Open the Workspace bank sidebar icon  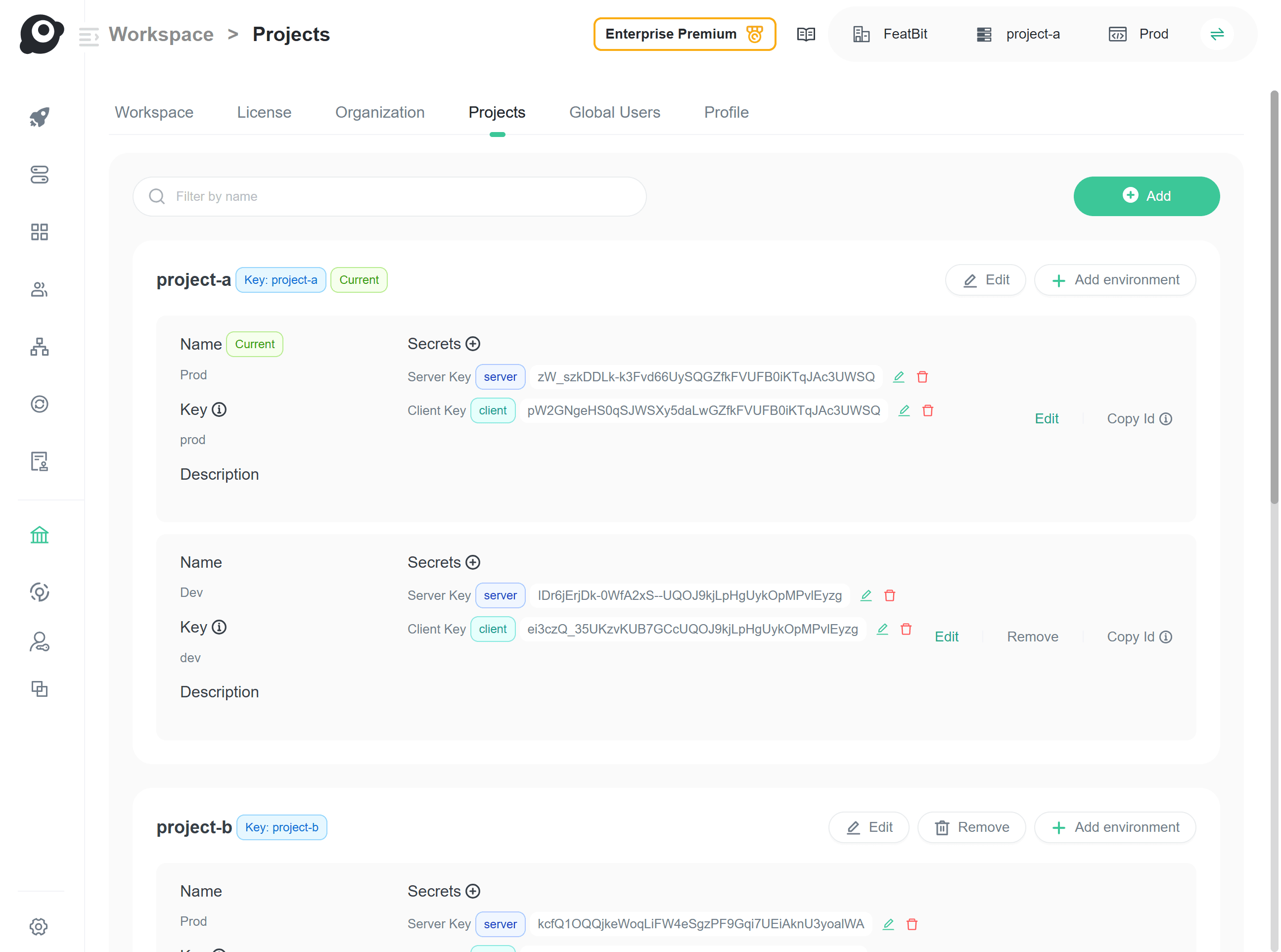[x=39, y=536]
